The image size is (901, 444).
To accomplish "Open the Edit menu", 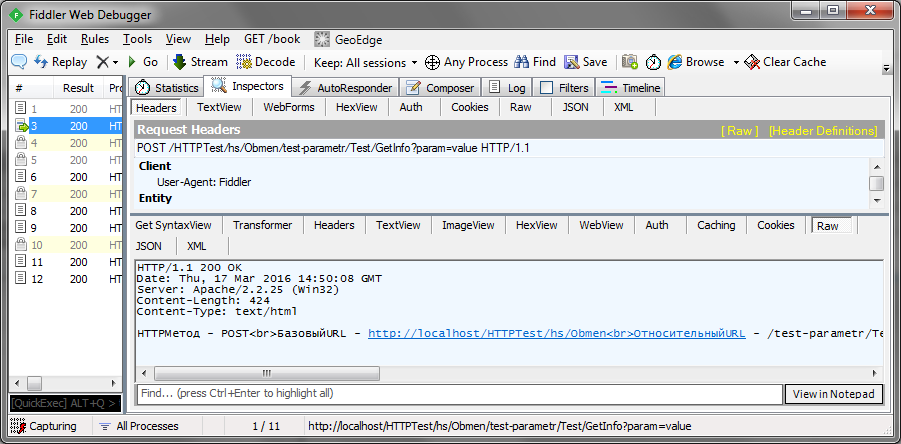I will tap(57, 39).
